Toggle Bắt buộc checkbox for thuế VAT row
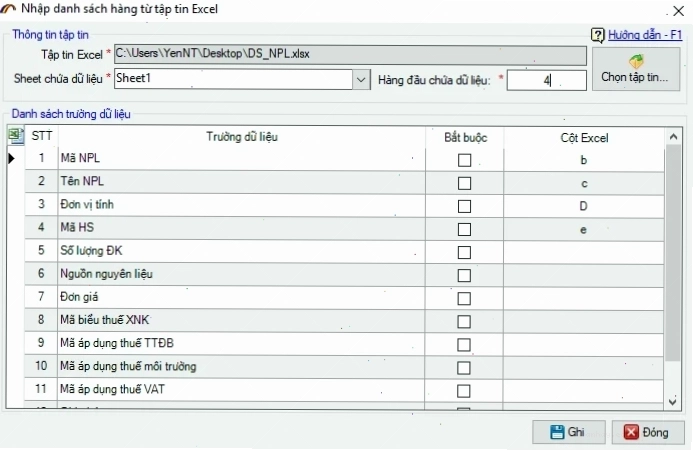Image resolution: width=693 pixels, height=451 pixels. (464, 390)
